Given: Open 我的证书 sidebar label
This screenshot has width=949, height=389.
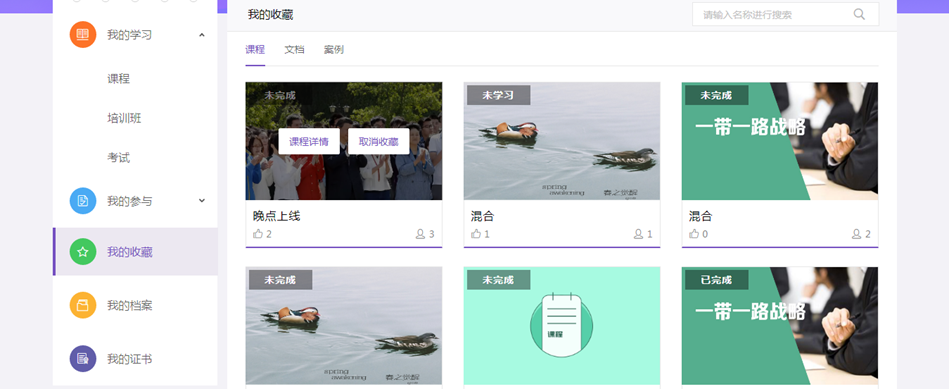Looking at the screenshot, I should click(130, 359).
